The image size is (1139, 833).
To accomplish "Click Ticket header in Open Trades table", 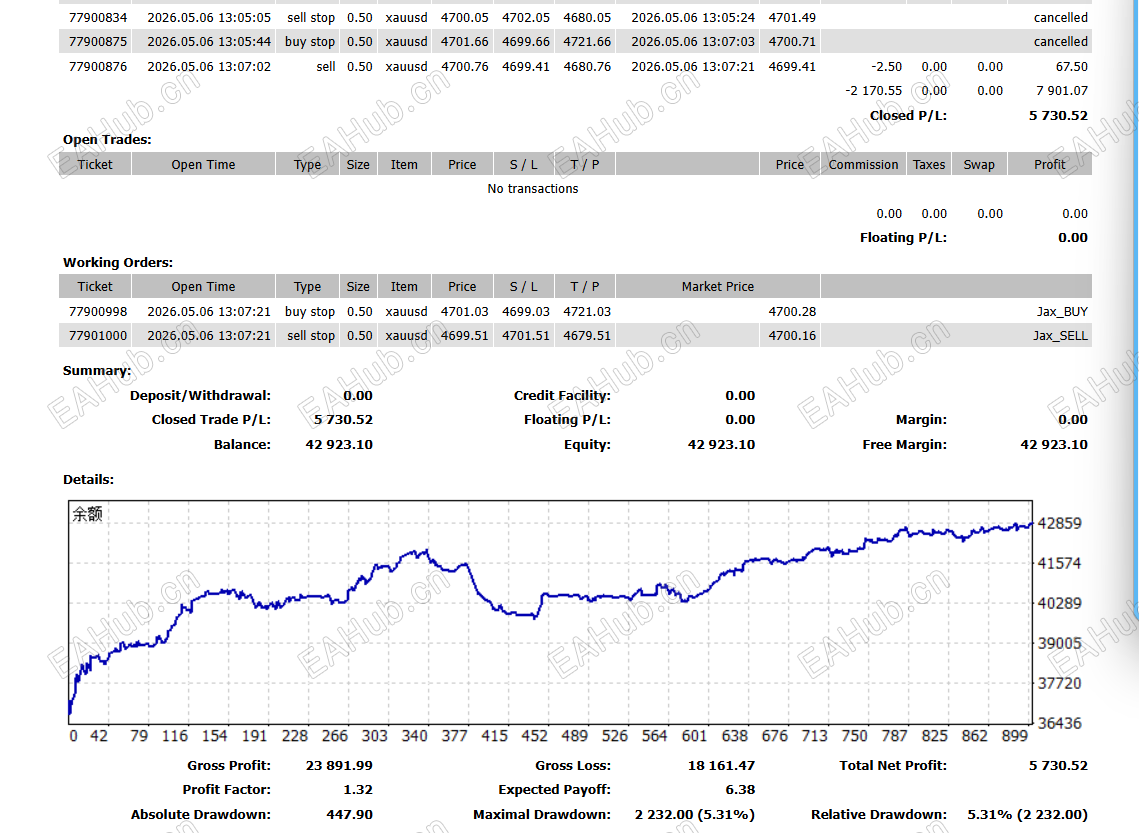I will coord(95,165).
